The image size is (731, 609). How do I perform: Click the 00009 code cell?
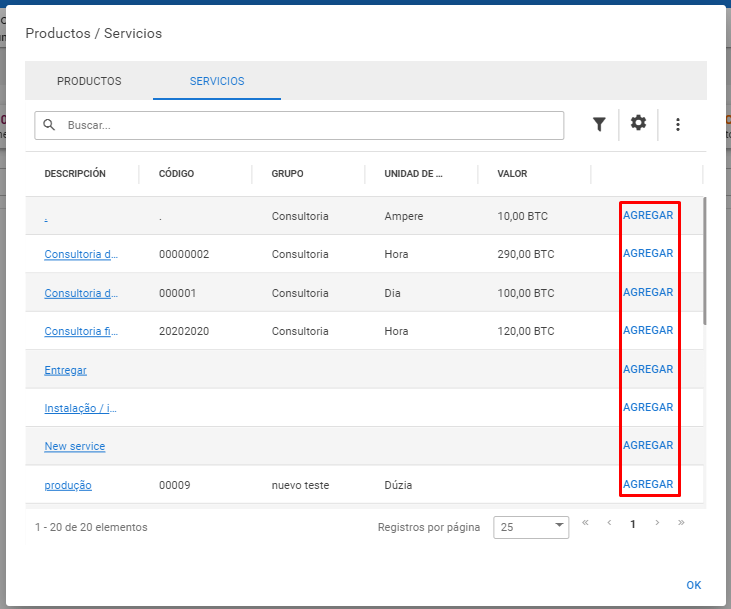[174, 485]
